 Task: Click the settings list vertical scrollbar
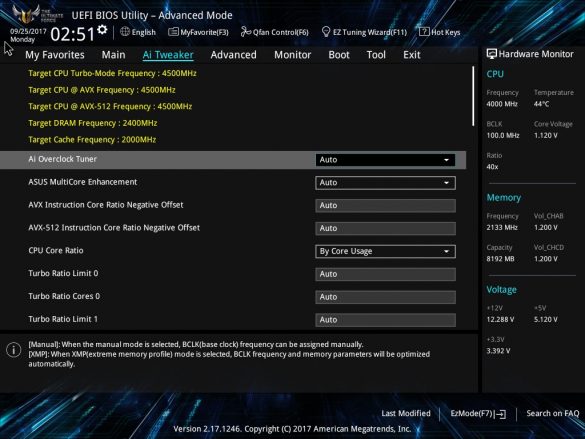473,96
